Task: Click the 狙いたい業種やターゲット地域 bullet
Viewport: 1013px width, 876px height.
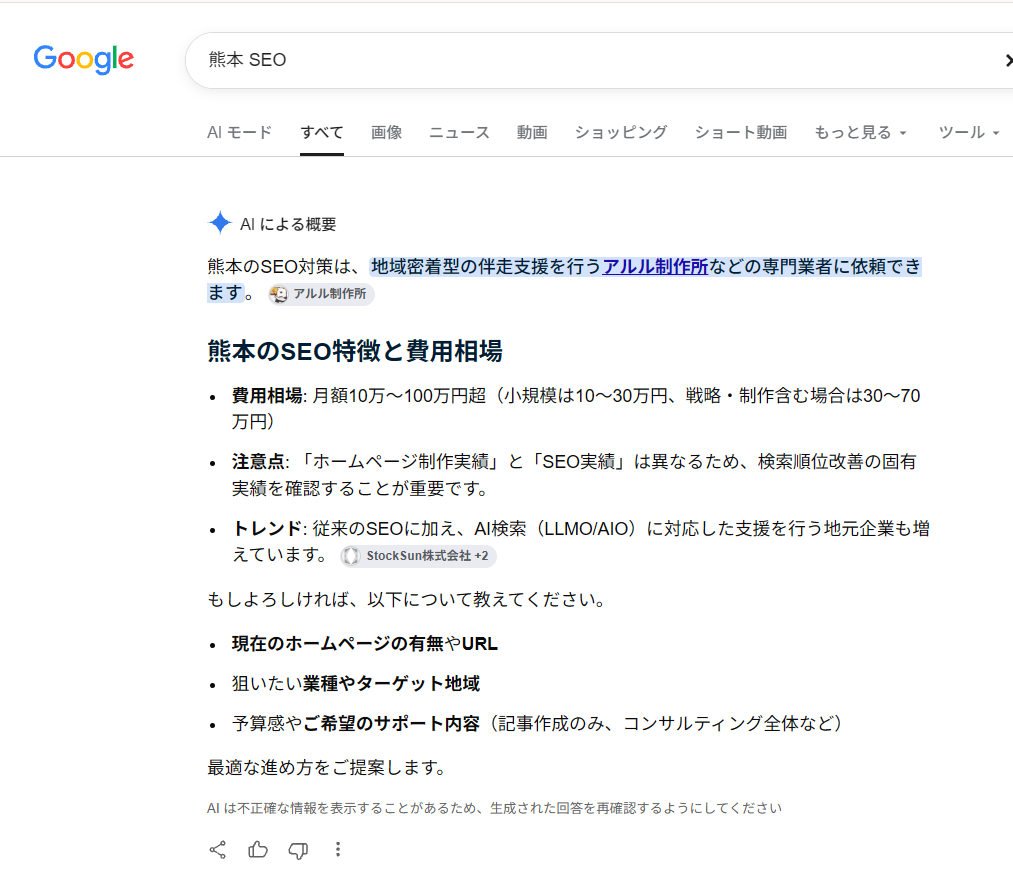Action: tap(356, 683)
